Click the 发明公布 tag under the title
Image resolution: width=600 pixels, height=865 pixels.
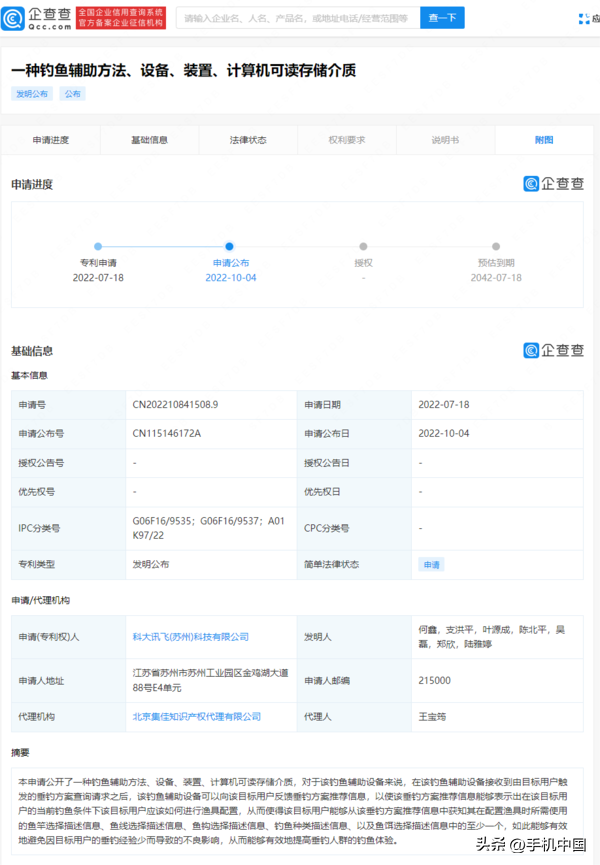(x=32, y=94)
